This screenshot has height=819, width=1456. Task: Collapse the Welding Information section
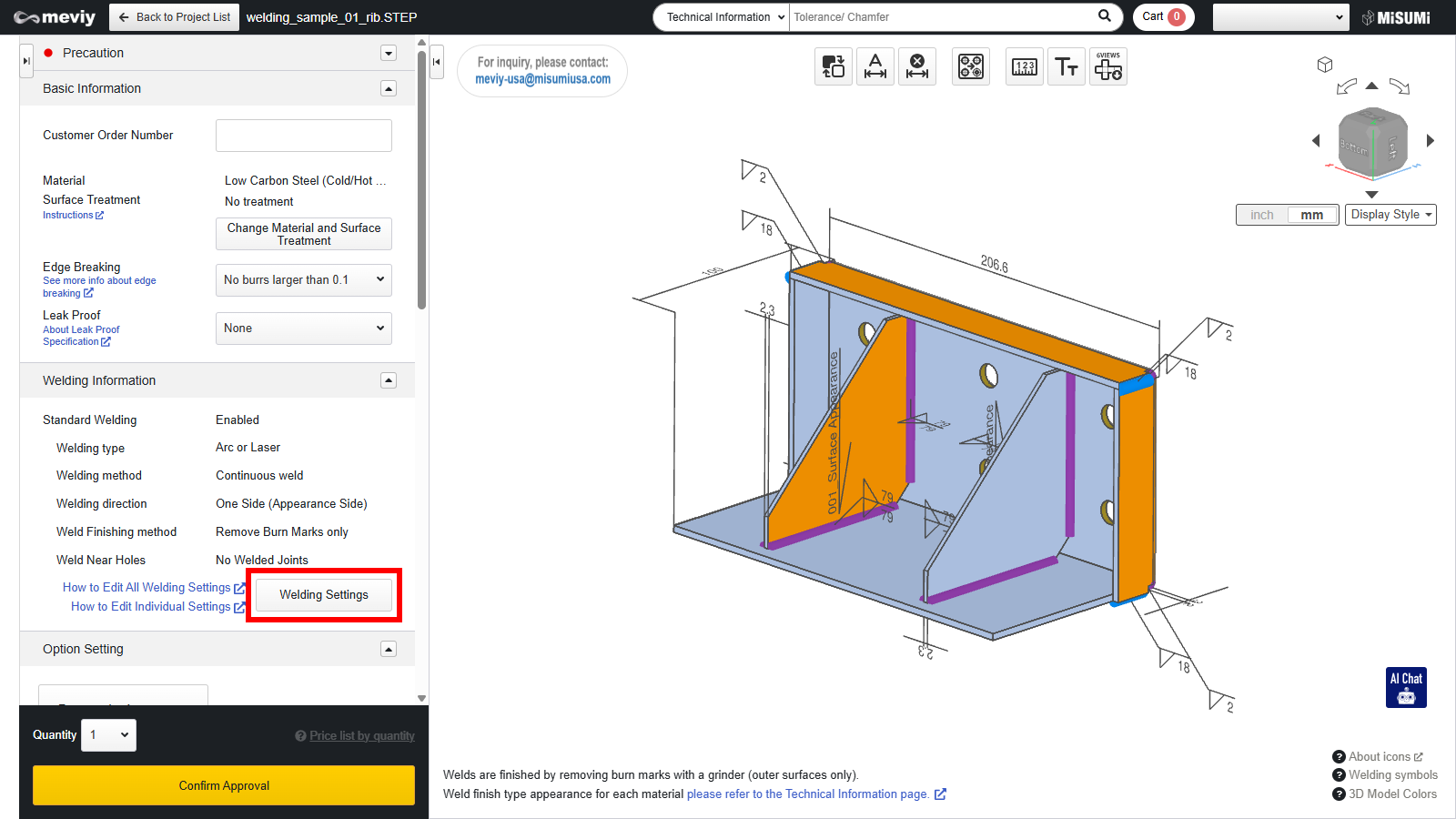pyautogui.click(x=389, y=380)
